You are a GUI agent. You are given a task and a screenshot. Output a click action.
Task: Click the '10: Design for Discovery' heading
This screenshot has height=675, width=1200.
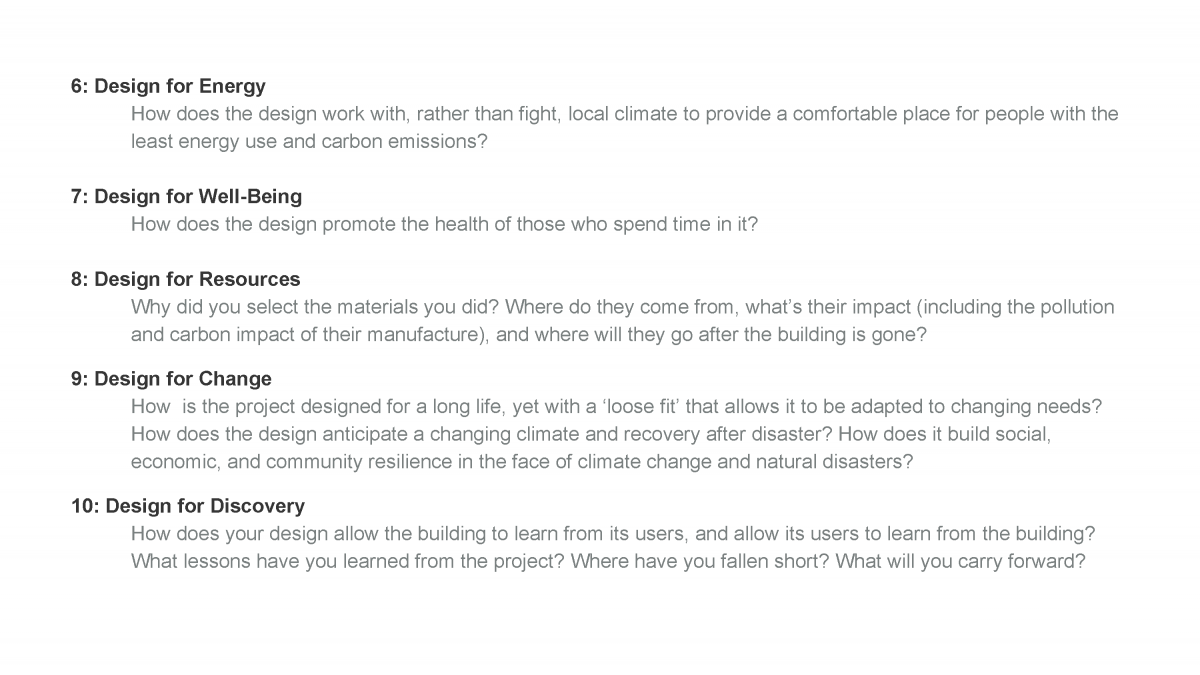[x=188, y=506]
